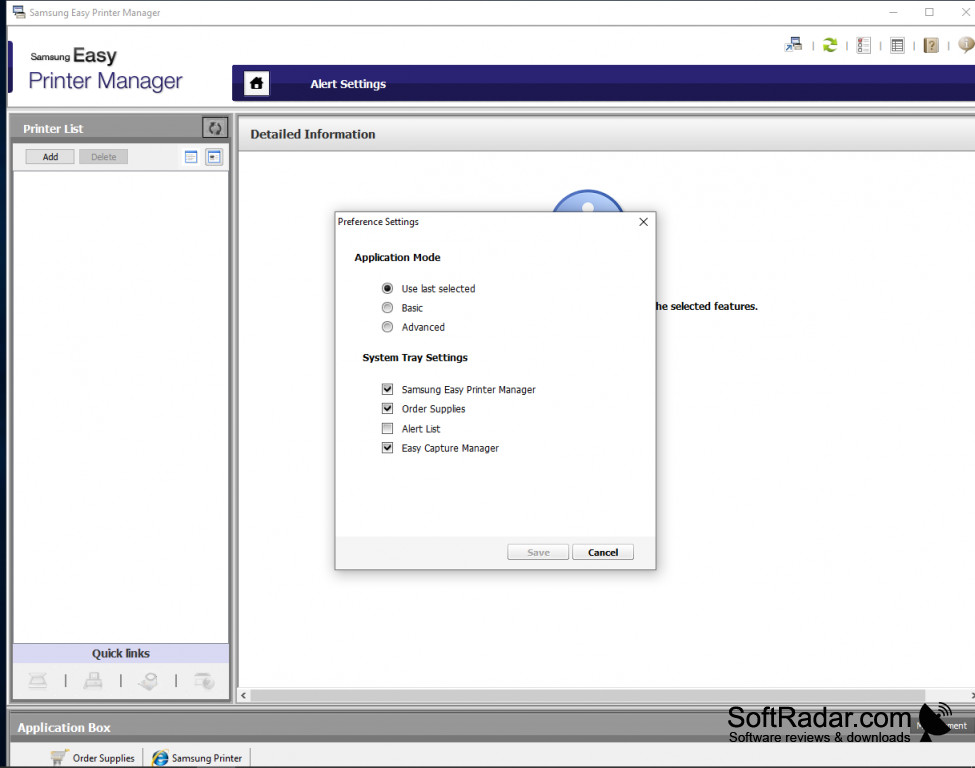Viewport: 975px width, 768px height.
Task: Maximize the Samsung Easy Printer Manager window
Action: pos(929,12)
